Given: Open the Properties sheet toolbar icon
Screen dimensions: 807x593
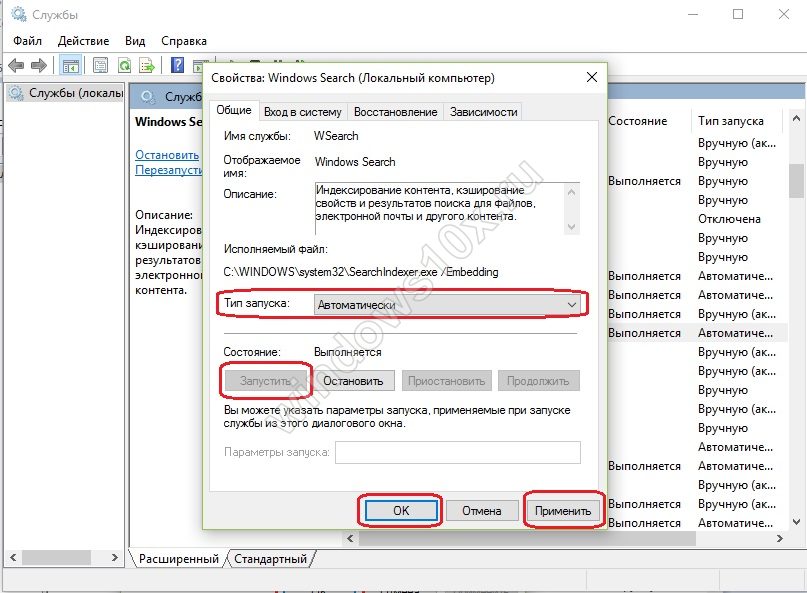Looking at the screenshot, I should click(101, 66).
